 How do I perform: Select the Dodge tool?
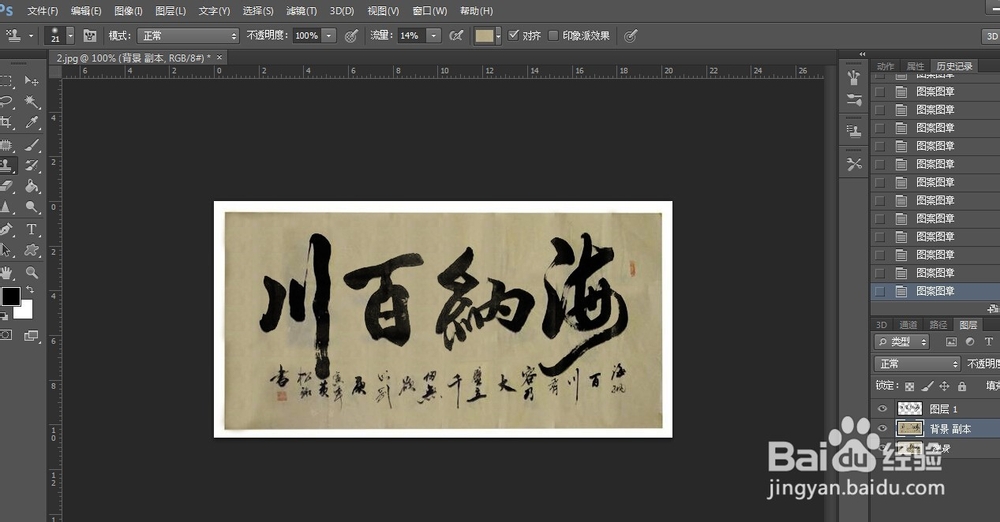pos(31,207)
